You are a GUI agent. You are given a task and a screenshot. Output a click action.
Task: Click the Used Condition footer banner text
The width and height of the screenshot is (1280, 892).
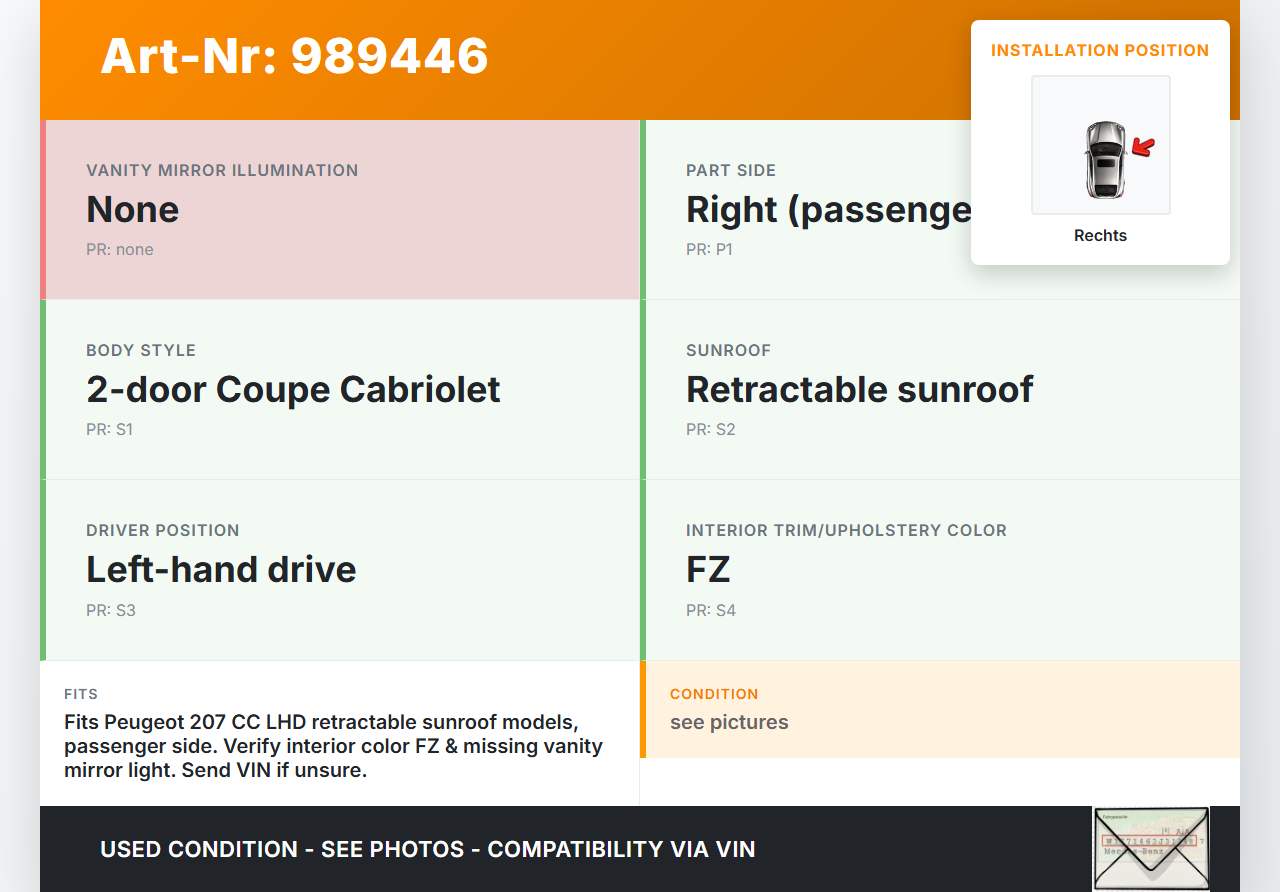tap(427, 849)
